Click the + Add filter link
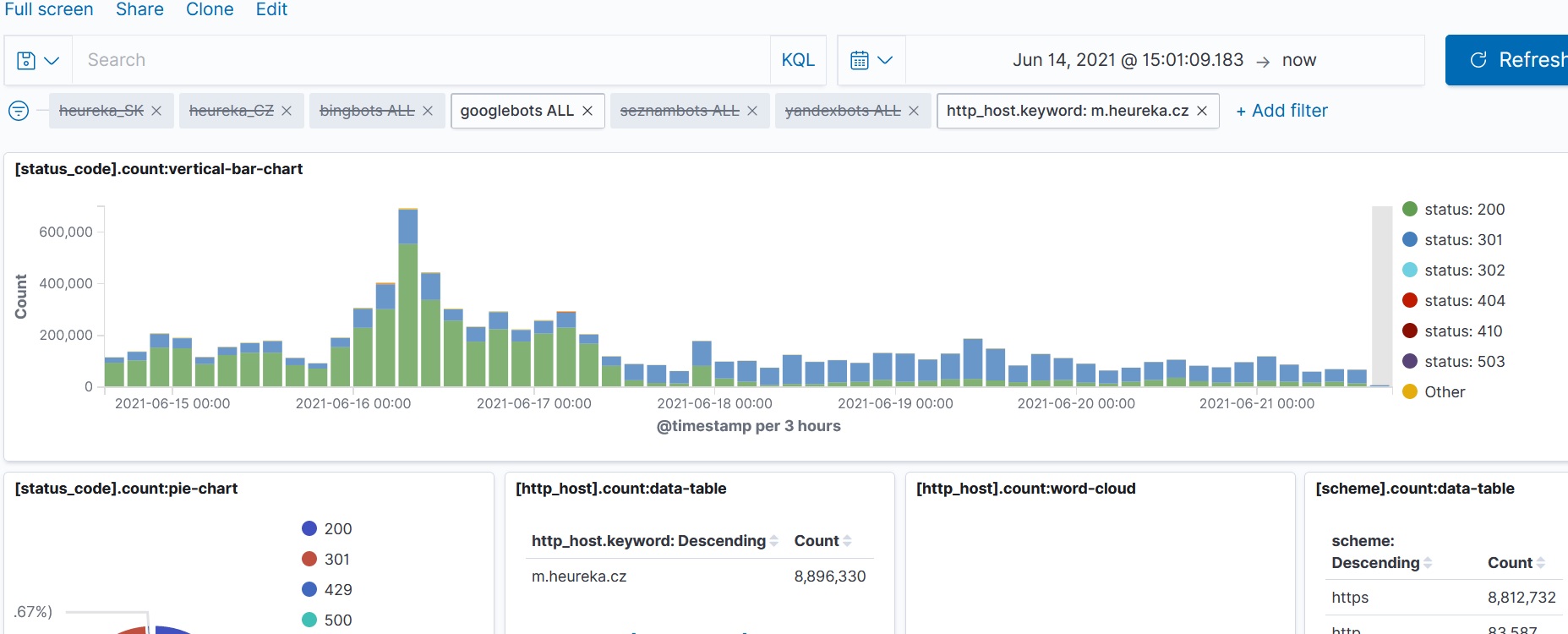The height and width of the screenshot is (634, 1568). point(1281,111)
